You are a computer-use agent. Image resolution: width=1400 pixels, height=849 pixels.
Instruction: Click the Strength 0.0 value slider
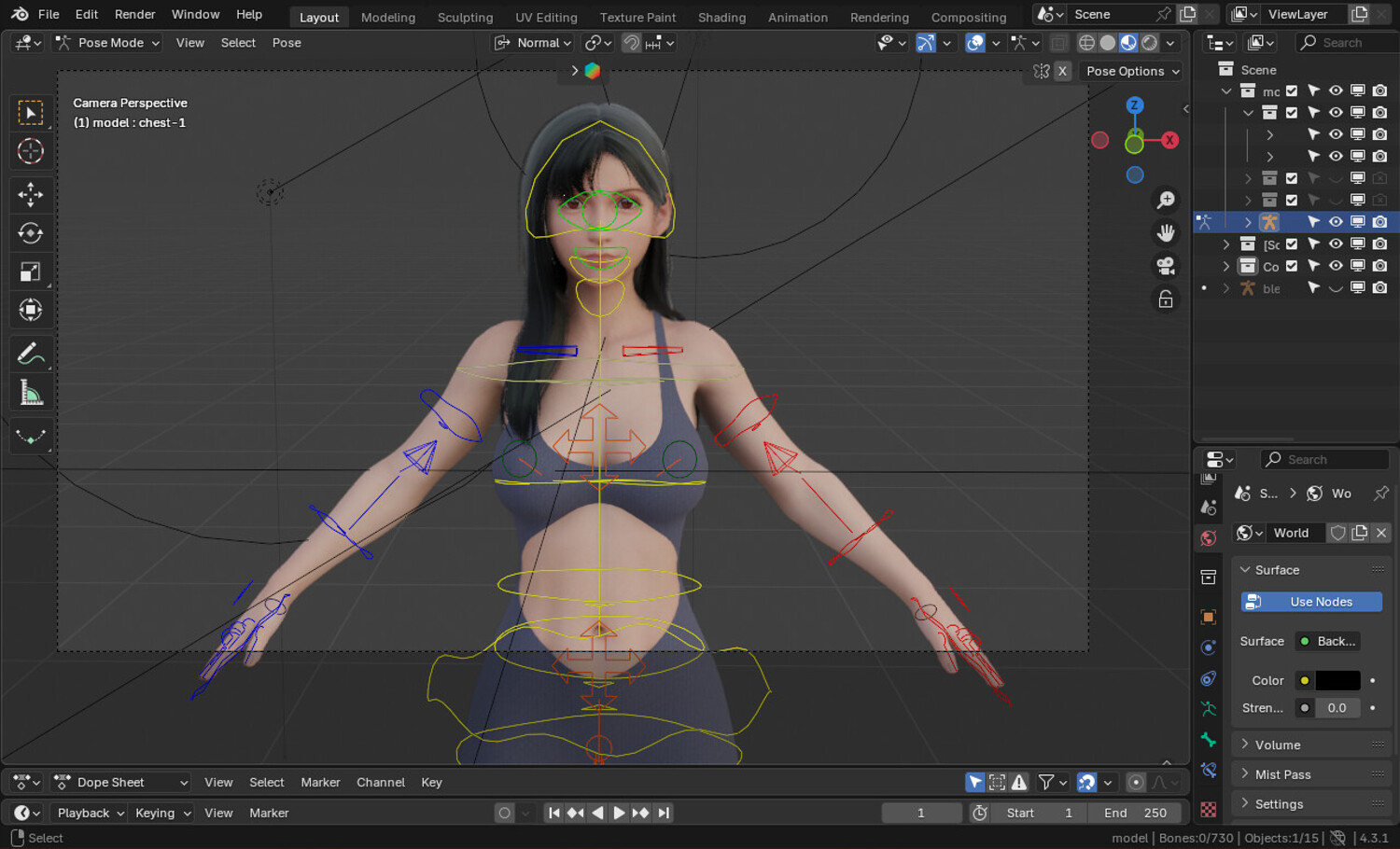point(1337,708)
